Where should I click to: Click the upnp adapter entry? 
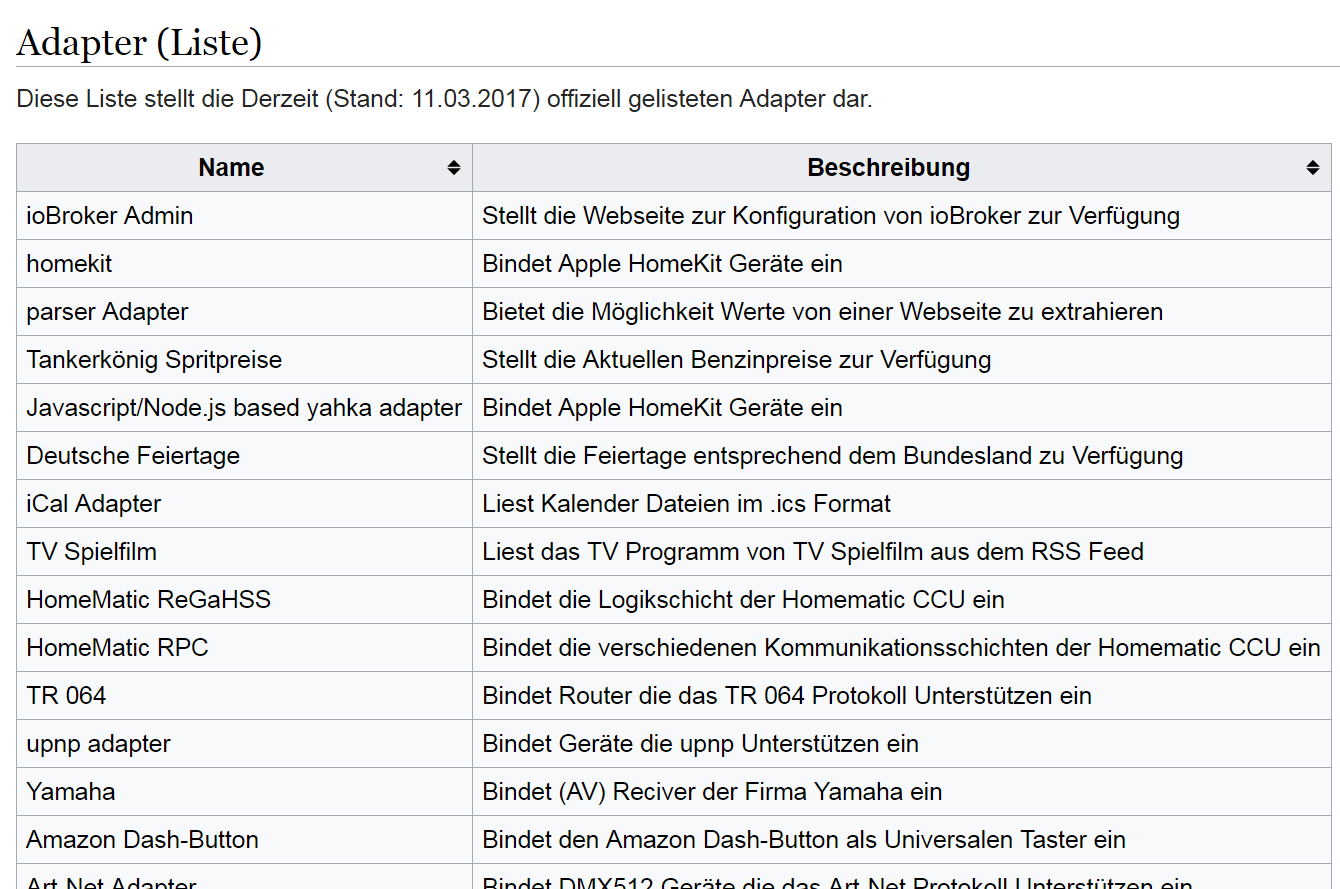(98, 744)
